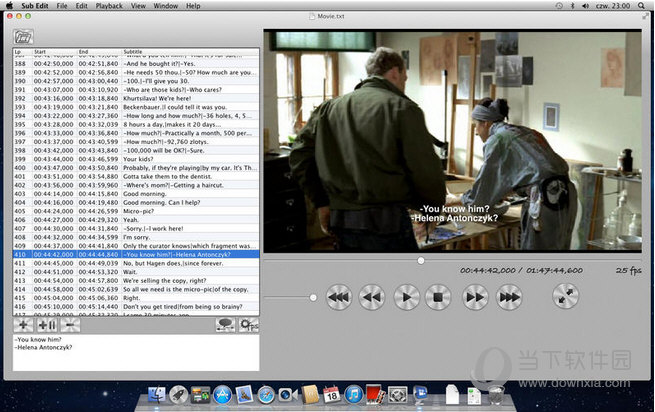Remove the subtitle with the minus button
The width and height of the screenshot is (655, 412).
pos(70,325)
